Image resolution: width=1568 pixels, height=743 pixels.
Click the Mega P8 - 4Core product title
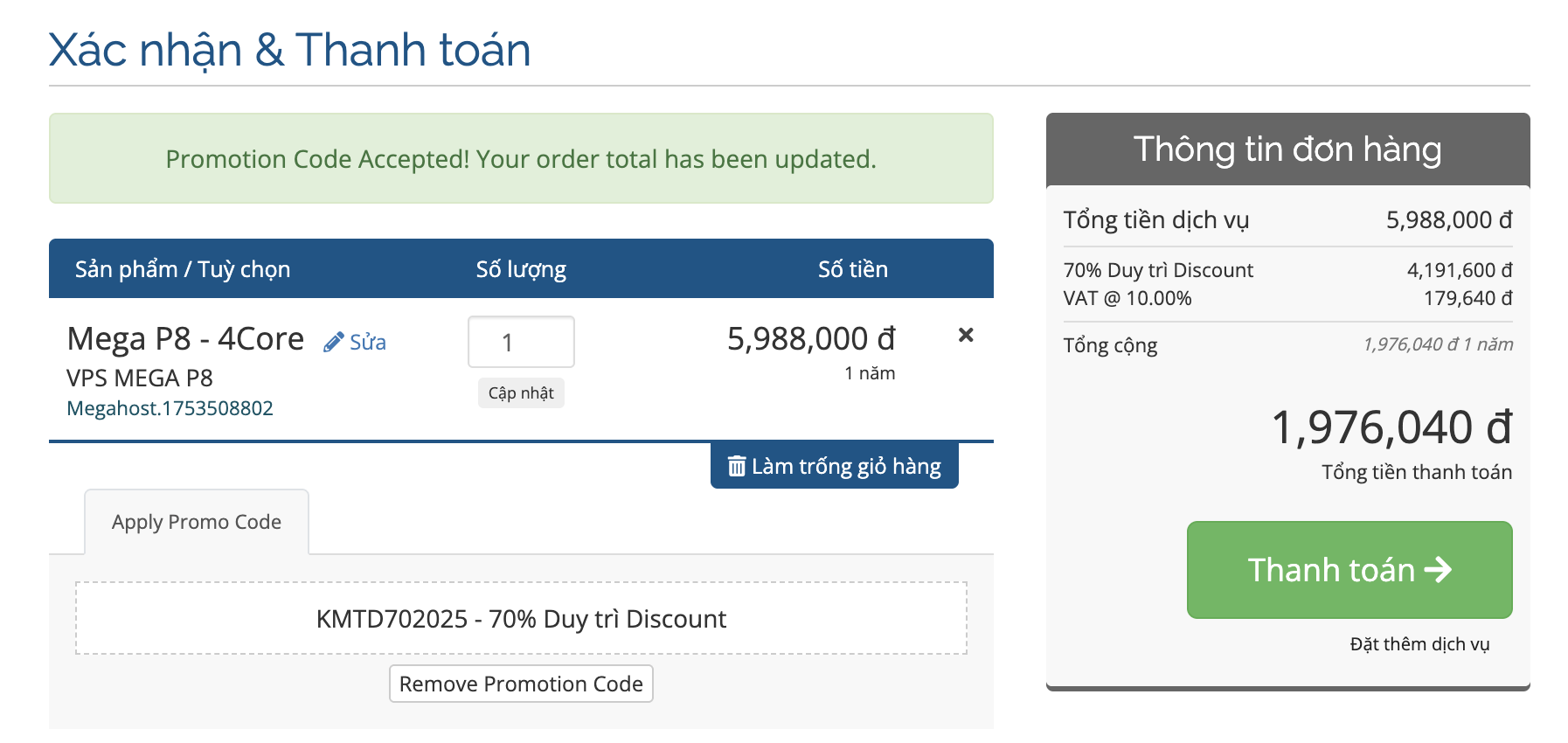(185, 338)
